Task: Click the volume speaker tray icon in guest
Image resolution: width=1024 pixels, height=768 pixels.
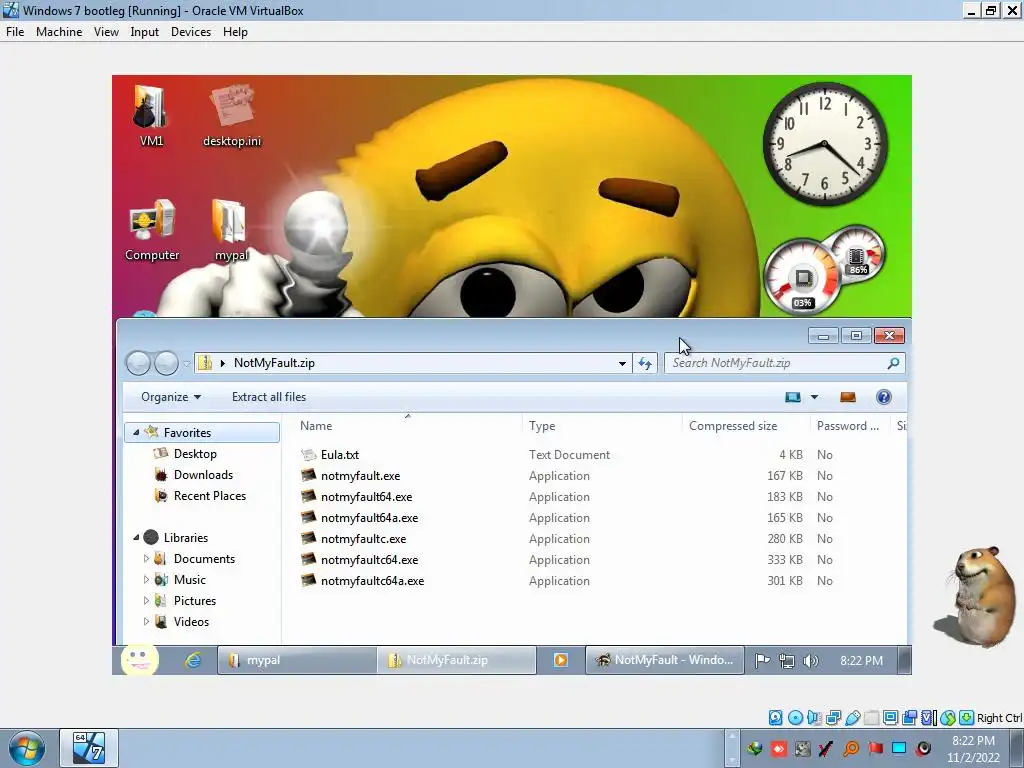Action: pyautogui.click(x=810, y=661)
